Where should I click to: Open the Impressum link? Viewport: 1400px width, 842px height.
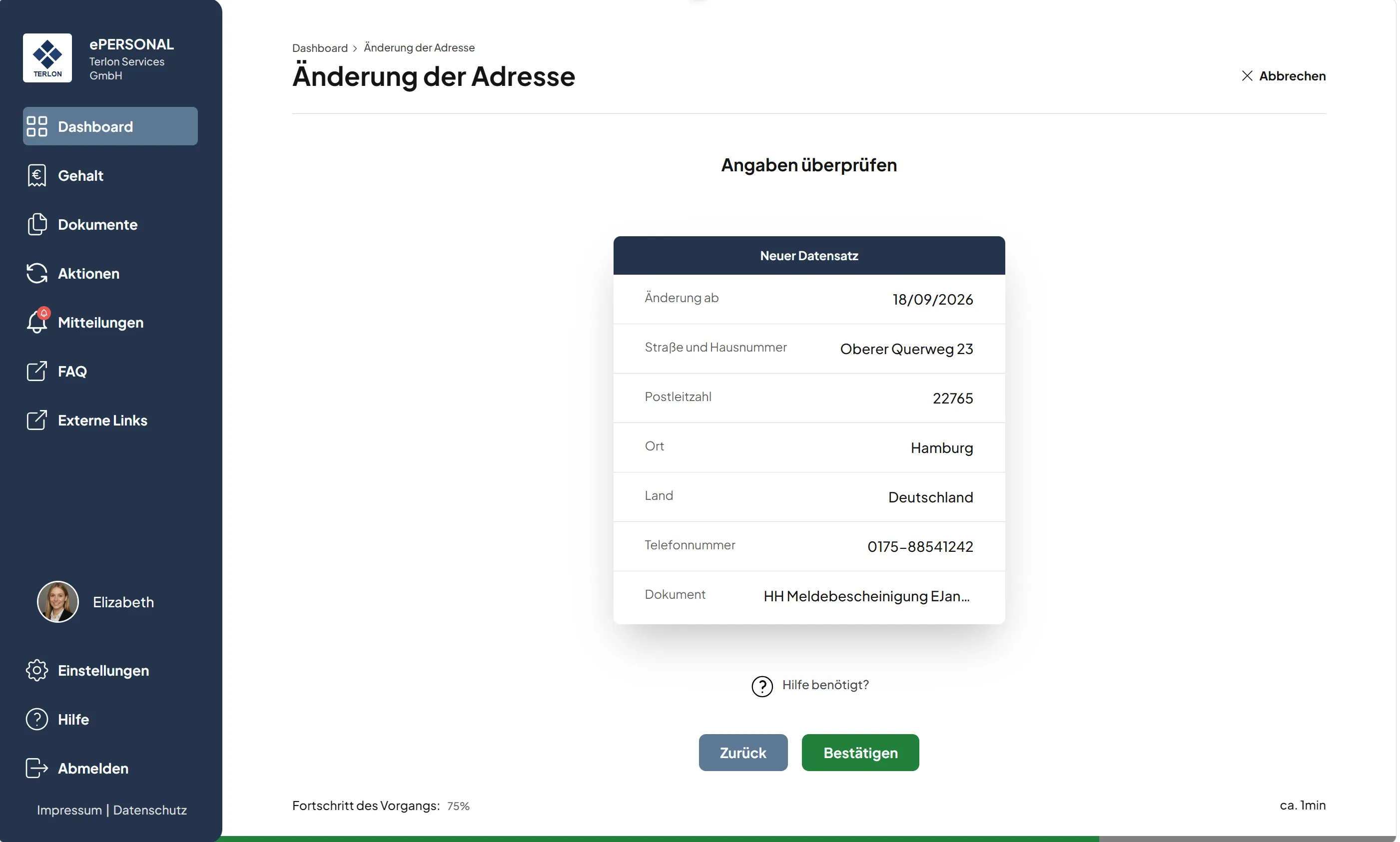(x=69, y=810)
